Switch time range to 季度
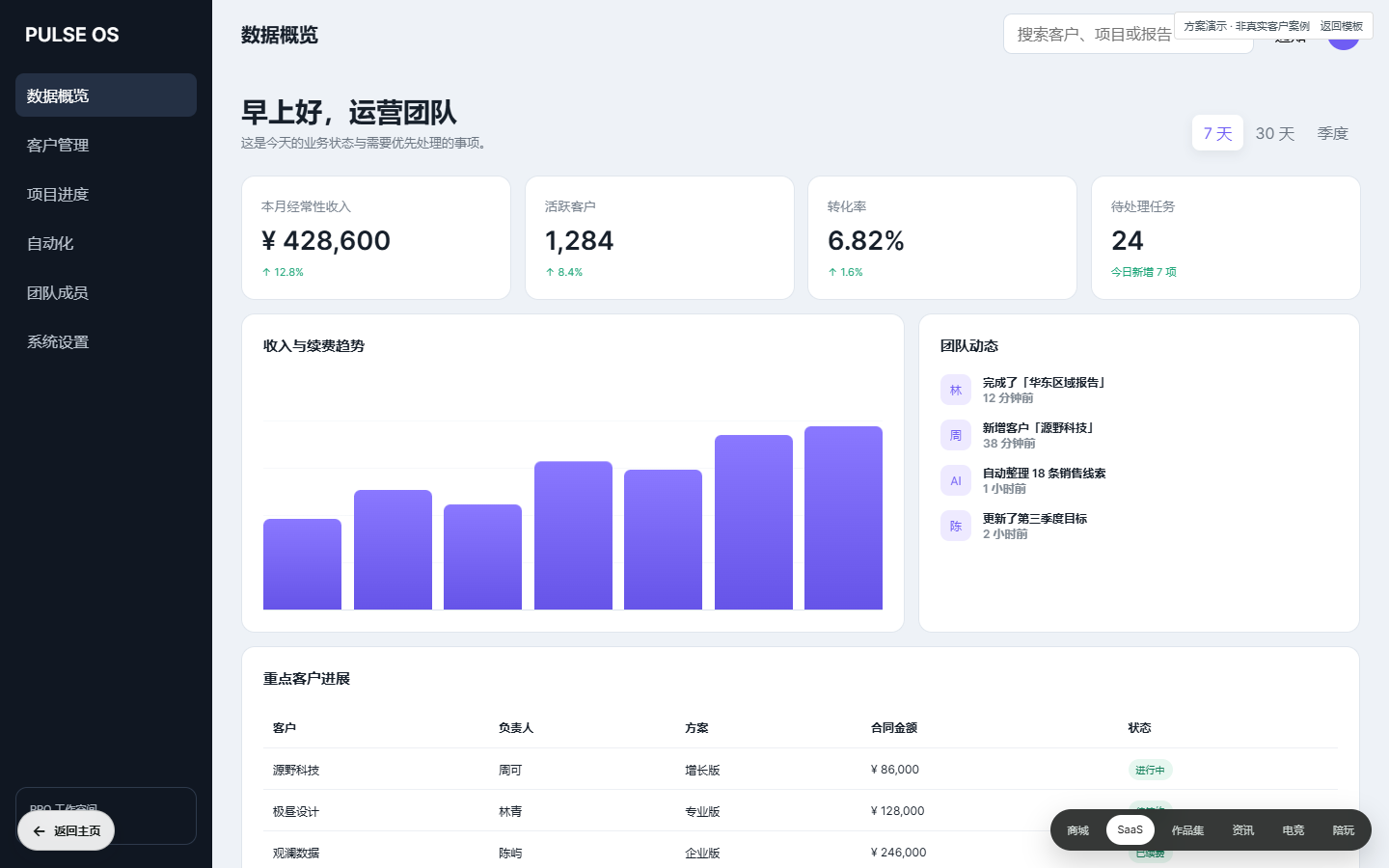The image size is (1389, 868). pyautogui.click(x=1333, y=133)
